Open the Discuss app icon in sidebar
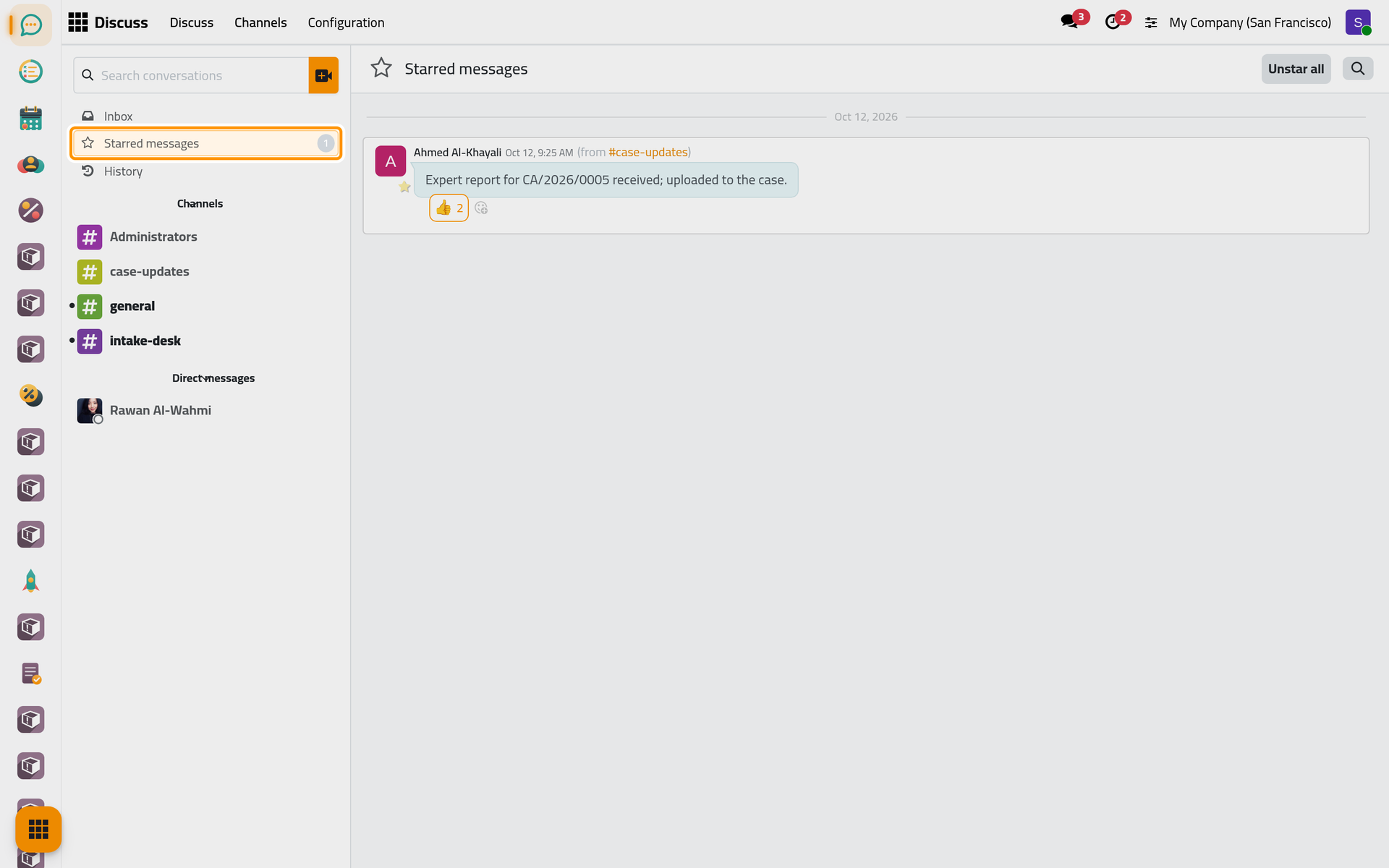The image size is (1389, 868). (30, 25)
